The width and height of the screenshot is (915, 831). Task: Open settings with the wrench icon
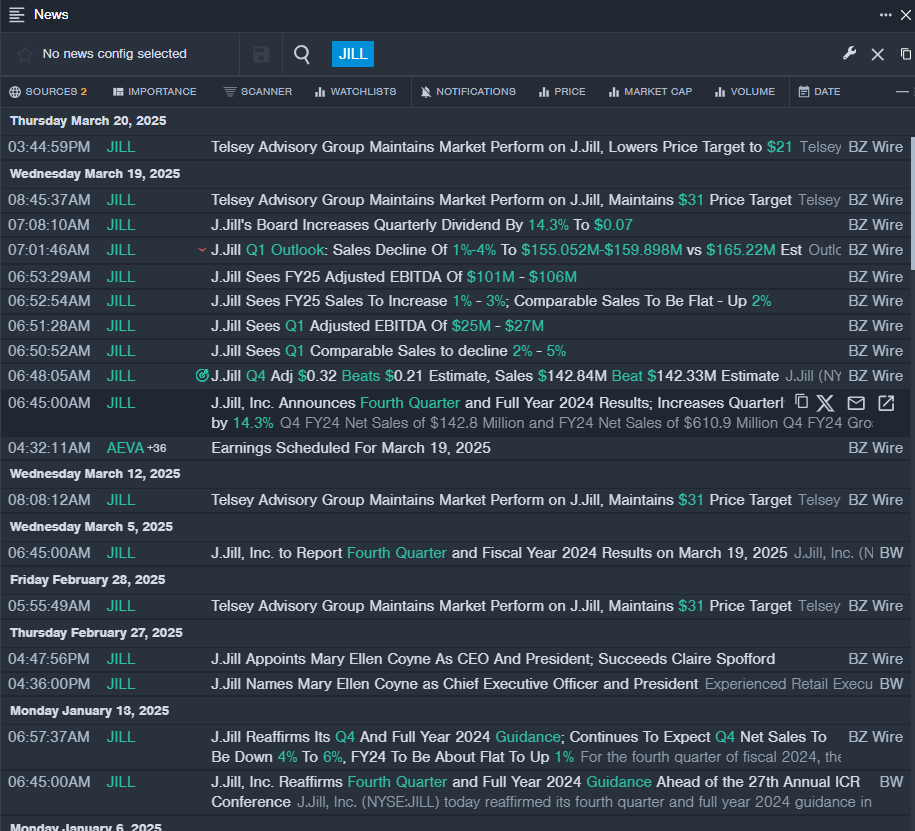849,54
